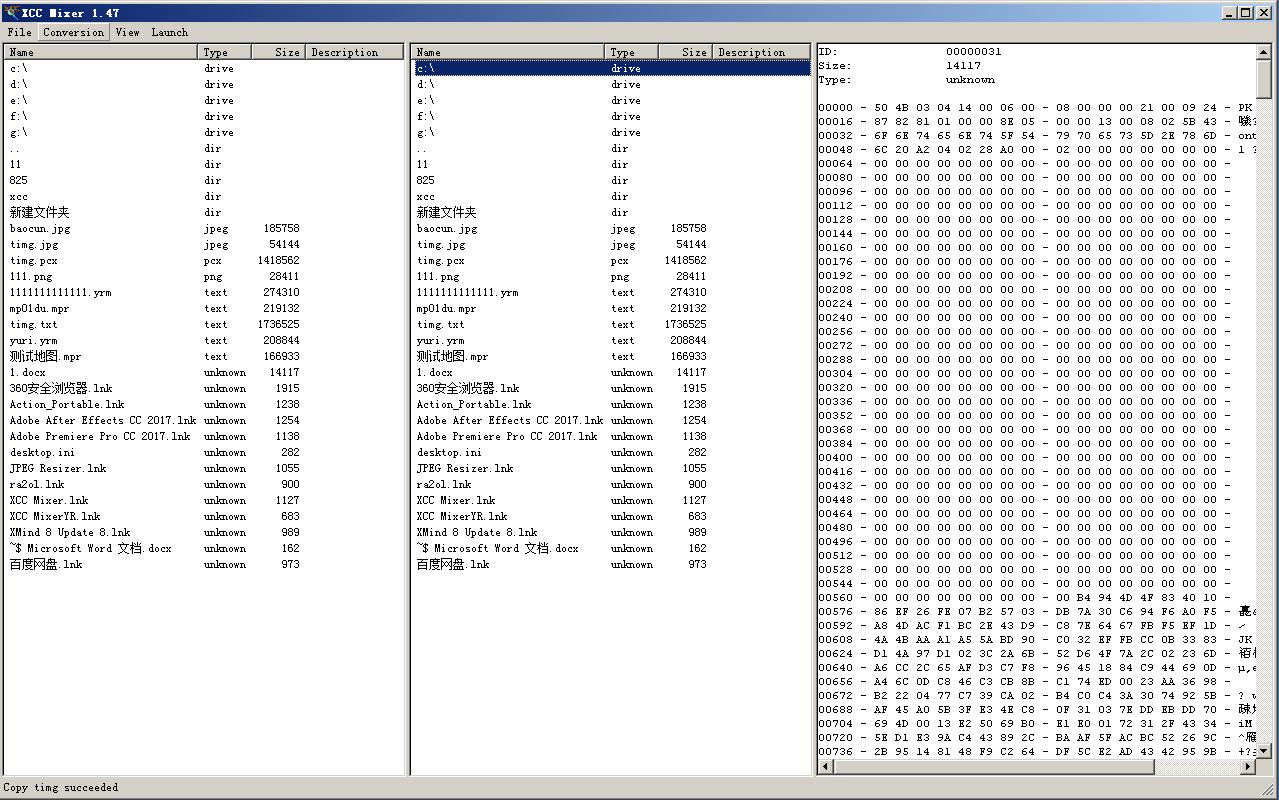Select 111.png in right pane
The height and width of the screenshot is (800, 1279).
pyautogui.click(x=438, y=276)
